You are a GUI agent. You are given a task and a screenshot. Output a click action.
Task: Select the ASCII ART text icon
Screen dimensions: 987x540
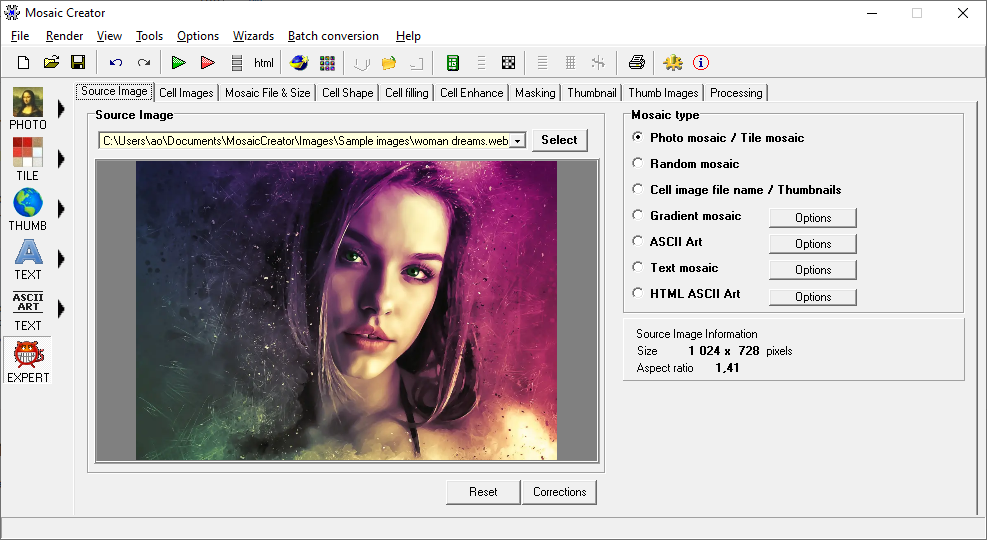click(x=28, y=302)
